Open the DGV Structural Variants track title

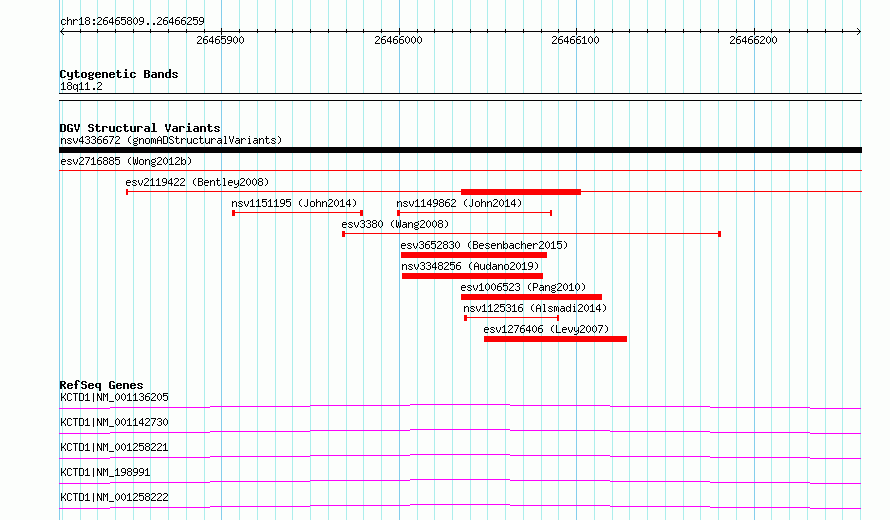[x=140, y=128]
